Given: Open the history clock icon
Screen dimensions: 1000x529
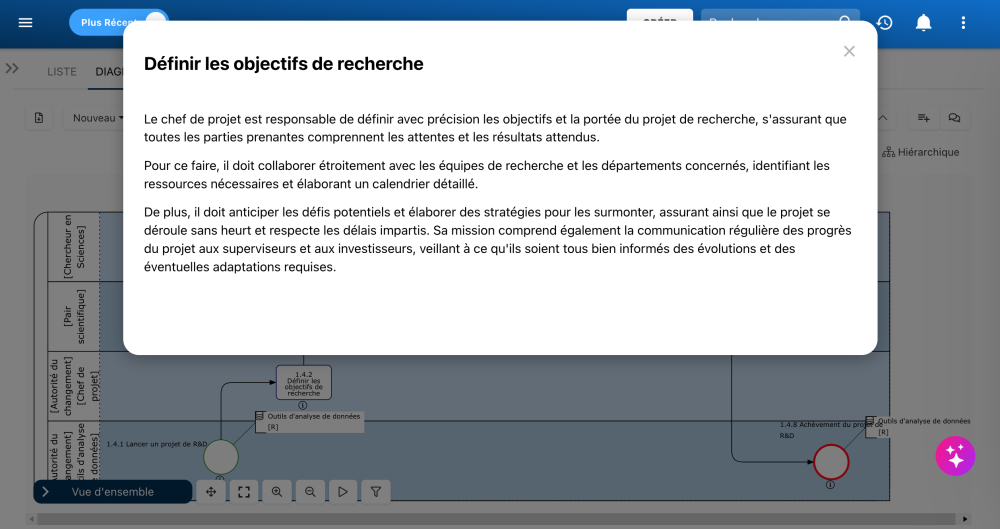Looking at the screenshot, I should [x=885, y=23].
